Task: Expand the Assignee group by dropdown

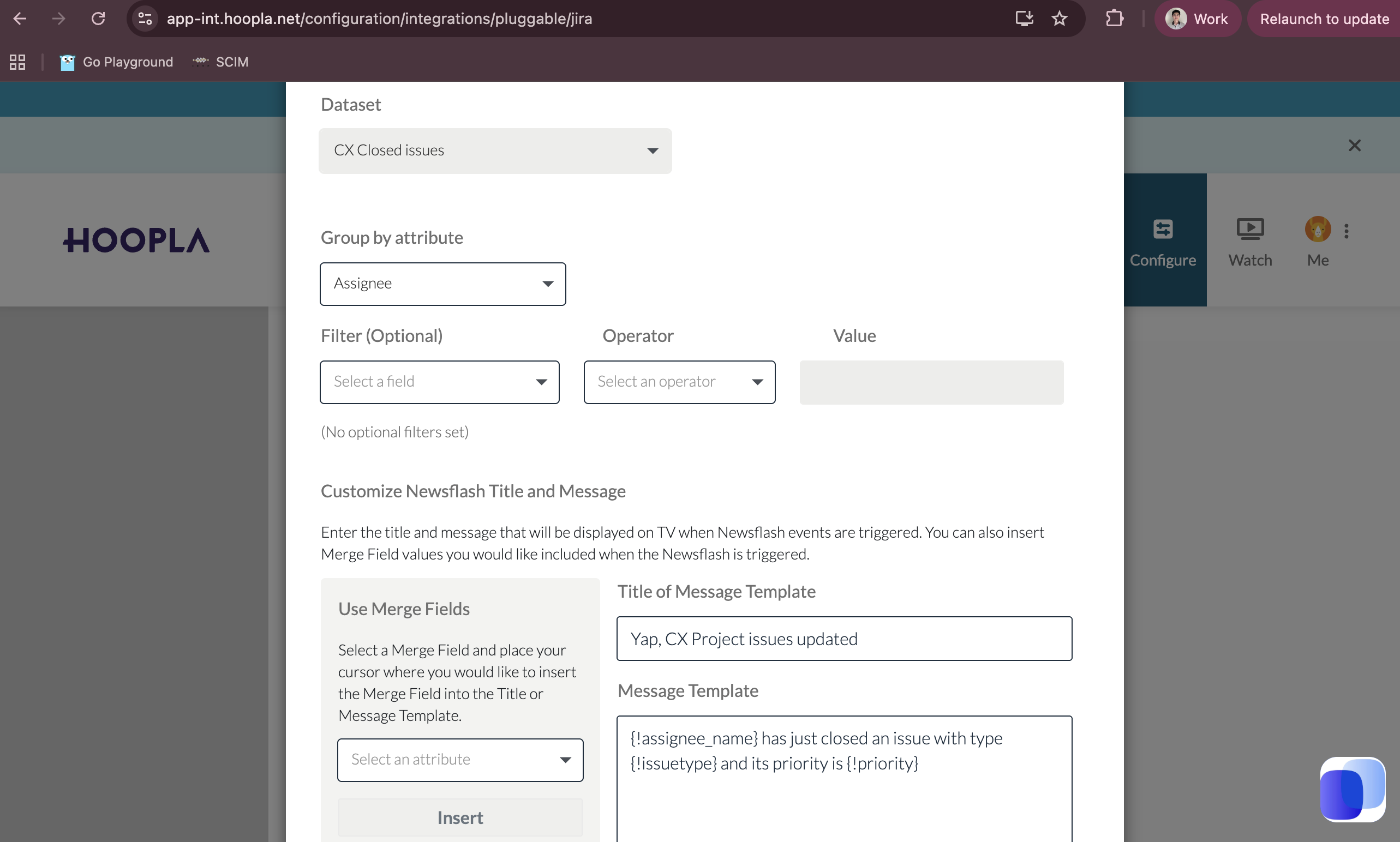Action: coord(442,284)
